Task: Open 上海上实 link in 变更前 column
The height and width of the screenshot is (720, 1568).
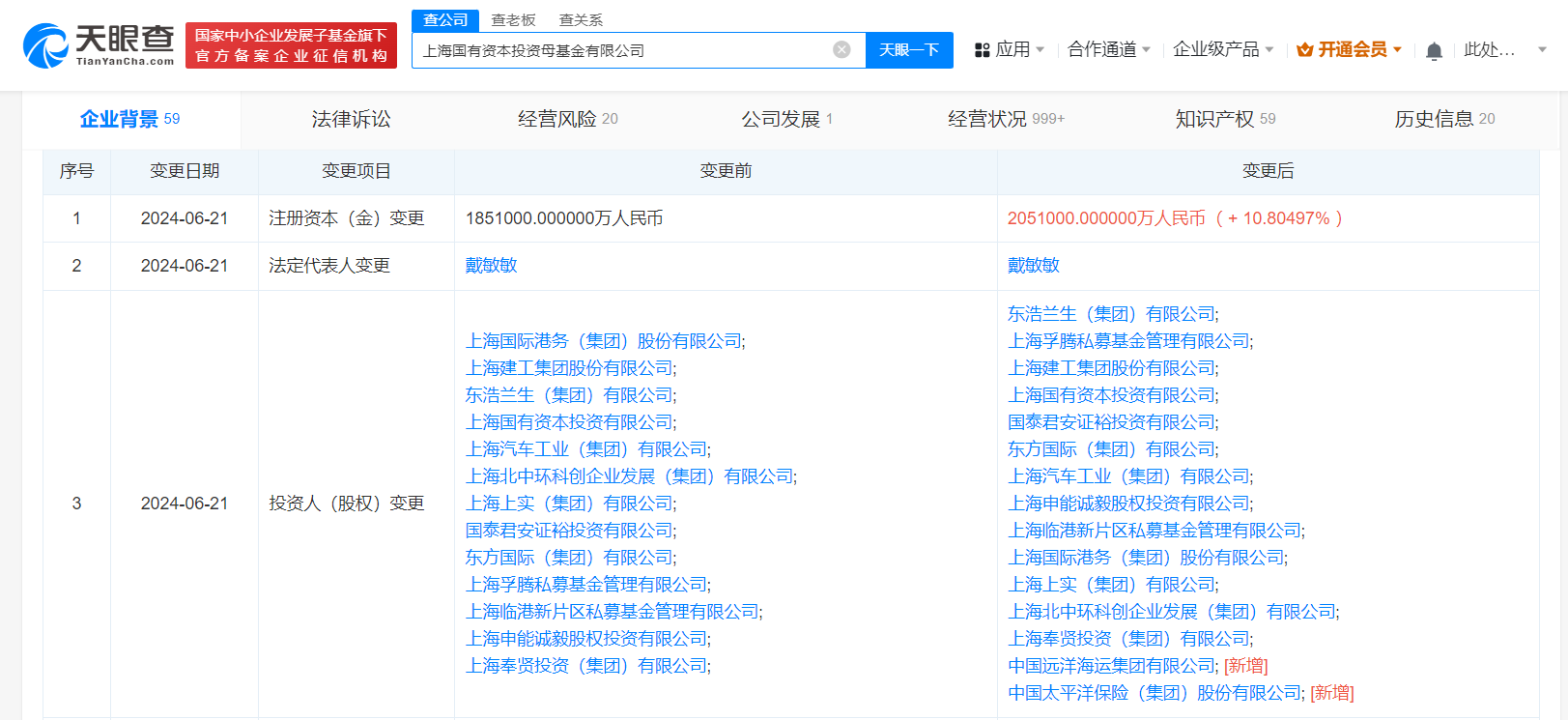Action: tap(569, 504)
